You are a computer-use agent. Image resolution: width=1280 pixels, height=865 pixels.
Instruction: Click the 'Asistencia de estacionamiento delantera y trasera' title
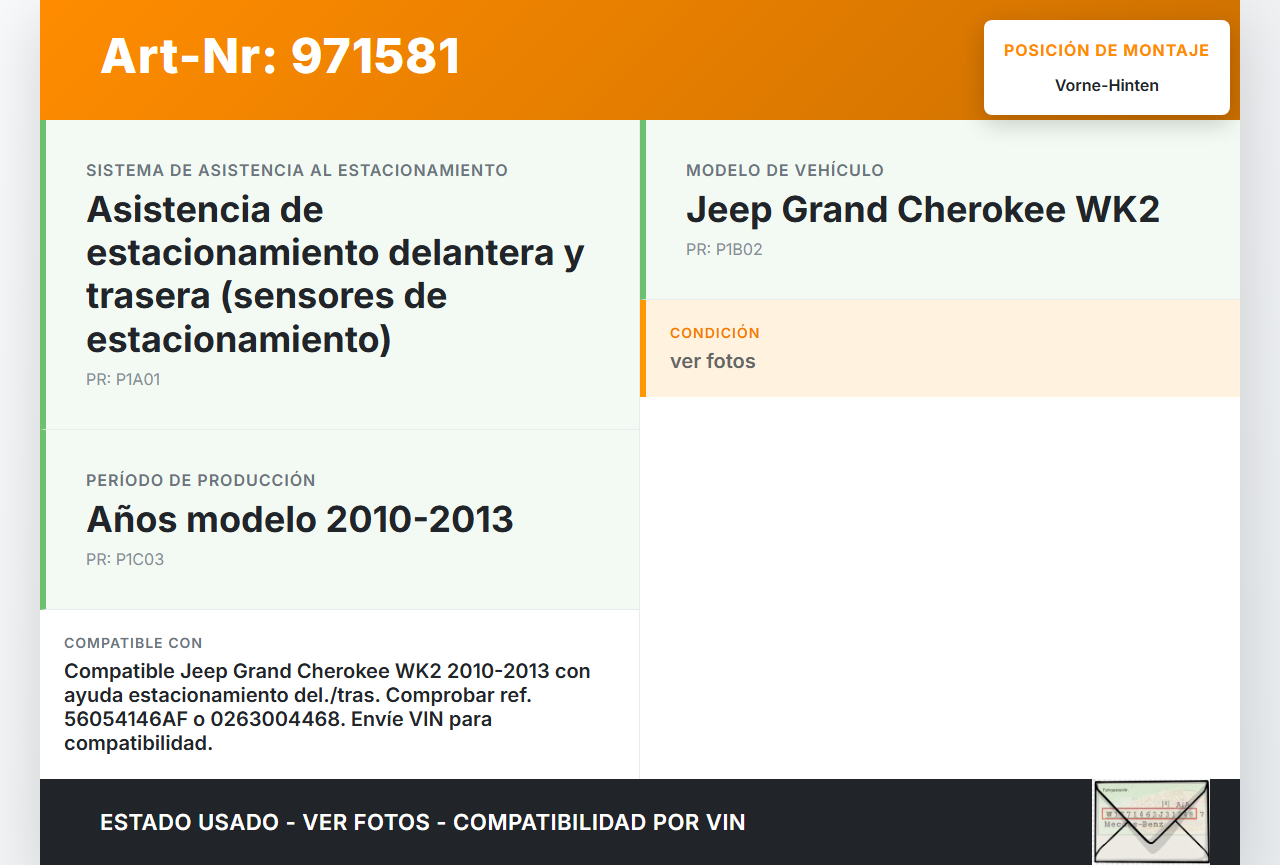[336, 274]
